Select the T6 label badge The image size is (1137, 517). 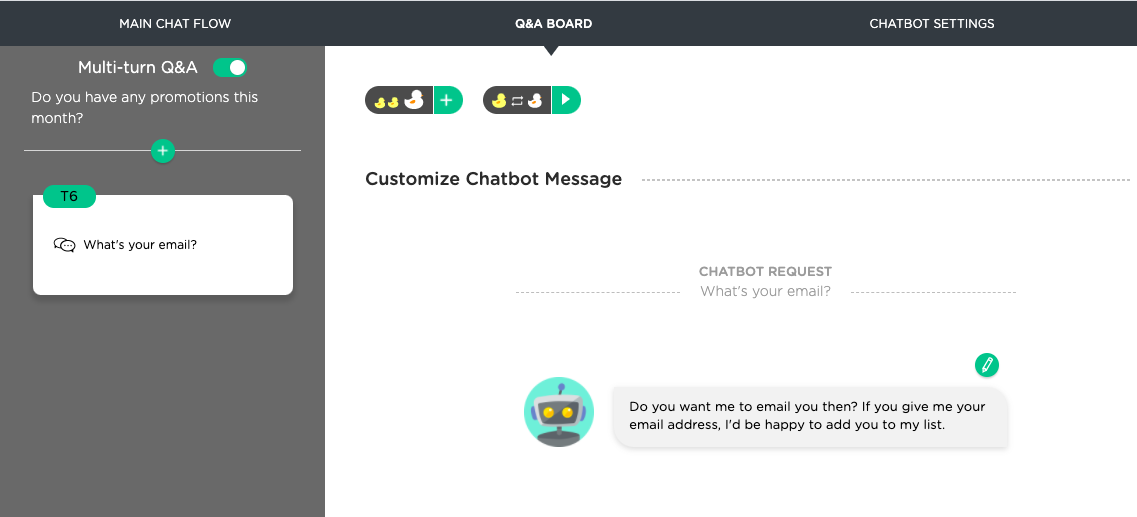click(69, 196)
